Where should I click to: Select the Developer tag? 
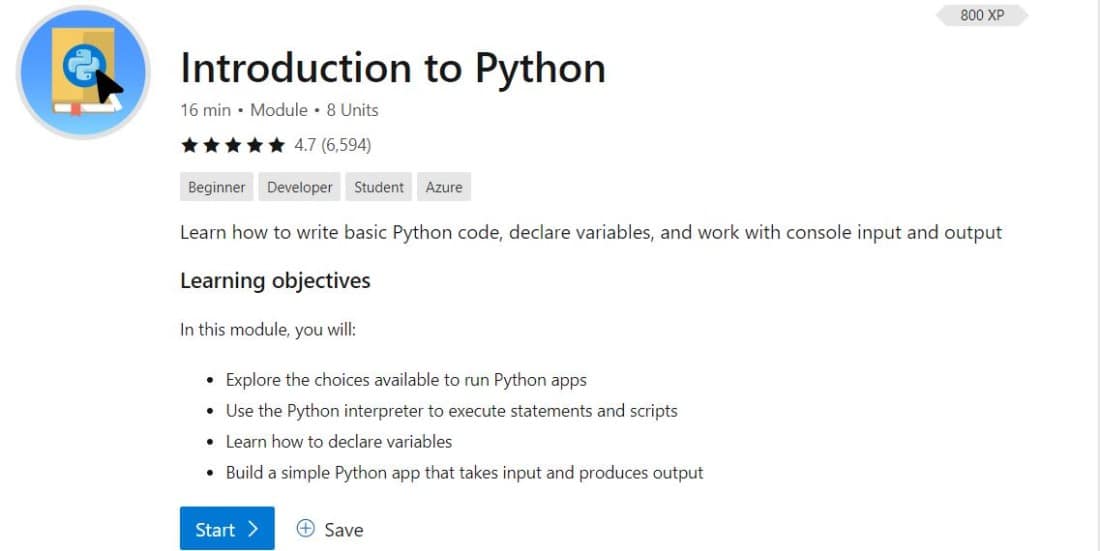(x=300, y=187)
